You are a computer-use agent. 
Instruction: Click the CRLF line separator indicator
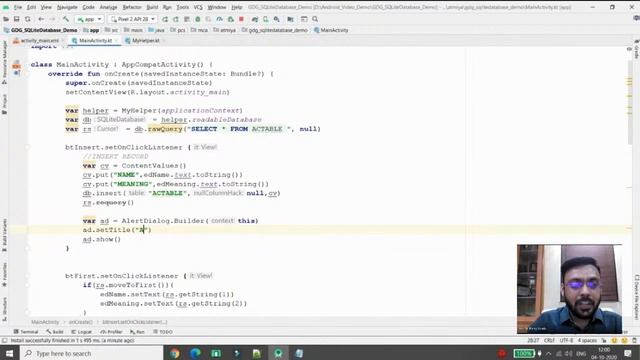(x=549, y=340)
